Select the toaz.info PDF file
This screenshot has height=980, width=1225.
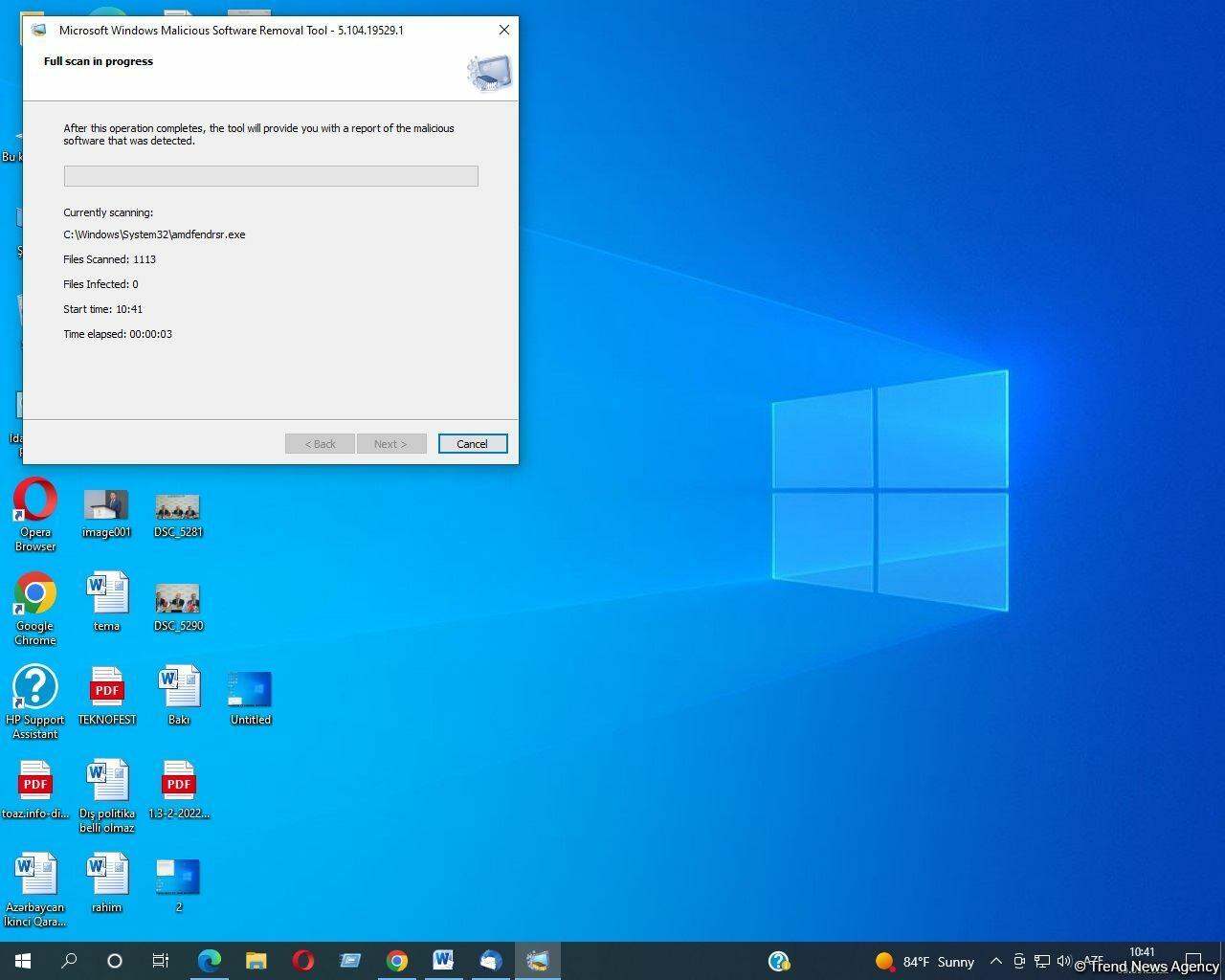[x=35, y=790]
